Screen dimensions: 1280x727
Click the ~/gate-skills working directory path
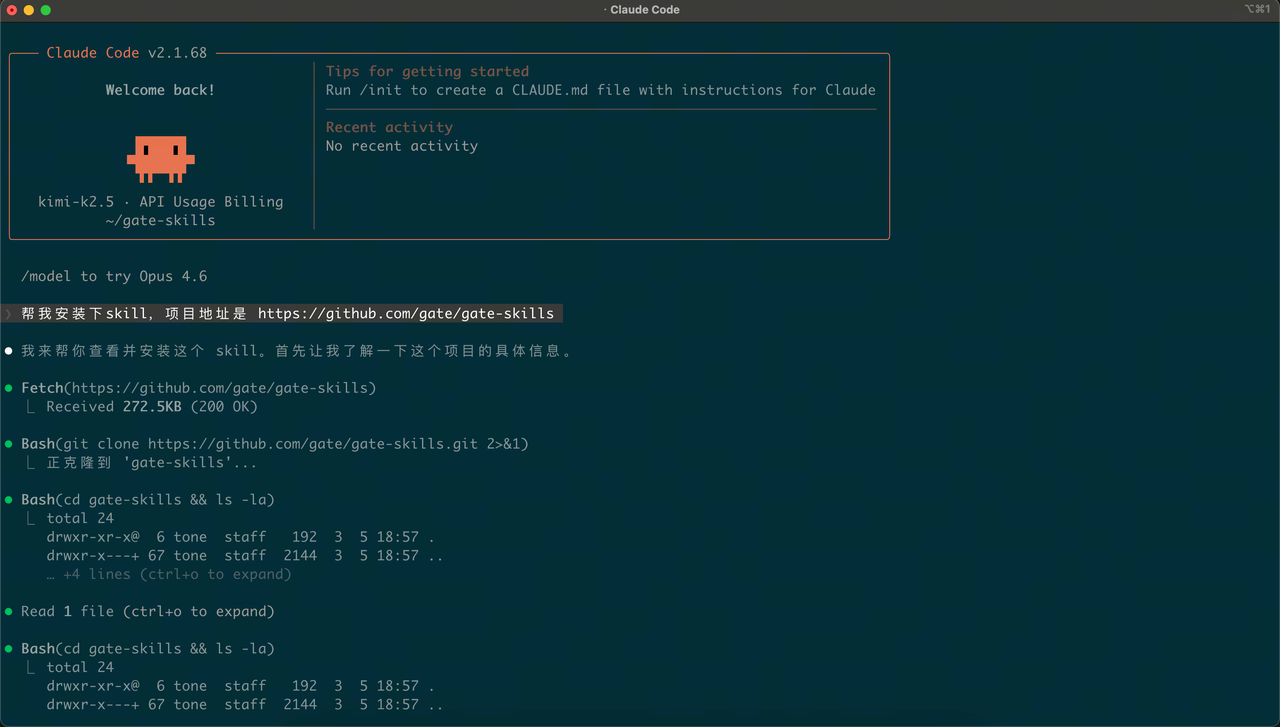click(x=160, y=221)
